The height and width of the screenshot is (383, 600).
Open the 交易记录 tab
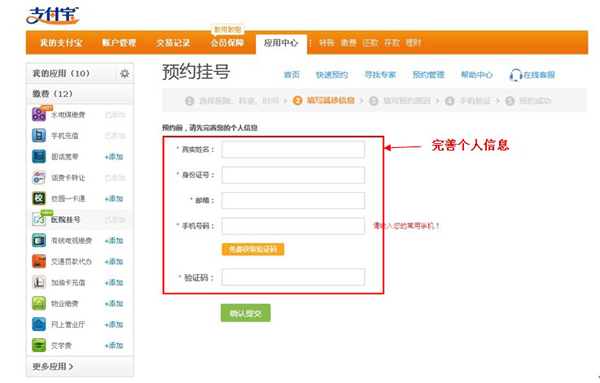173,43
